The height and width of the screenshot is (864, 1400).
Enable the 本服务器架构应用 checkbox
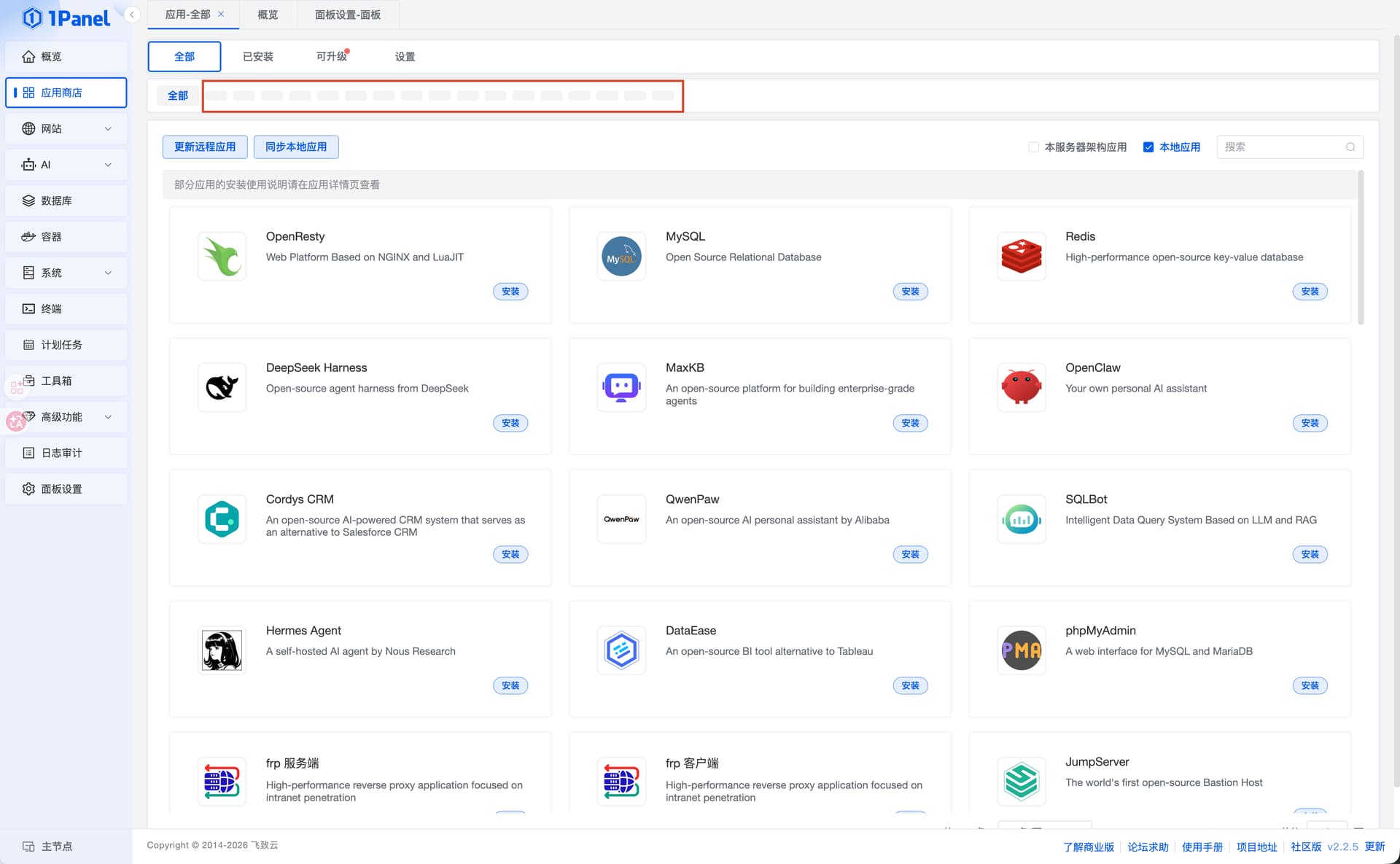click(x=1033, y=147)
